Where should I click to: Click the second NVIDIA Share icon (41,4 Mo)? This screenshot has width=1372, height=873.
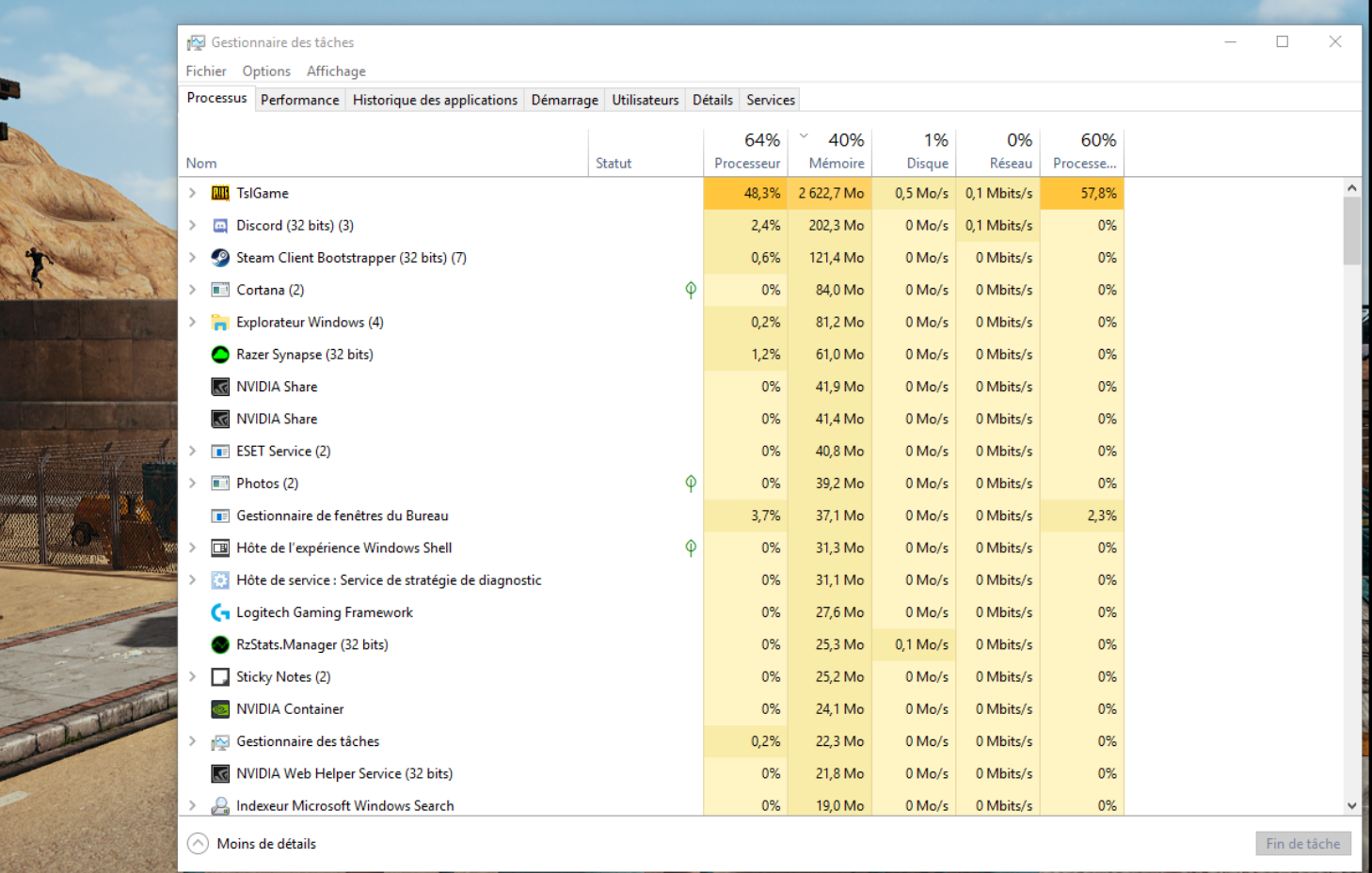[220, 419]
